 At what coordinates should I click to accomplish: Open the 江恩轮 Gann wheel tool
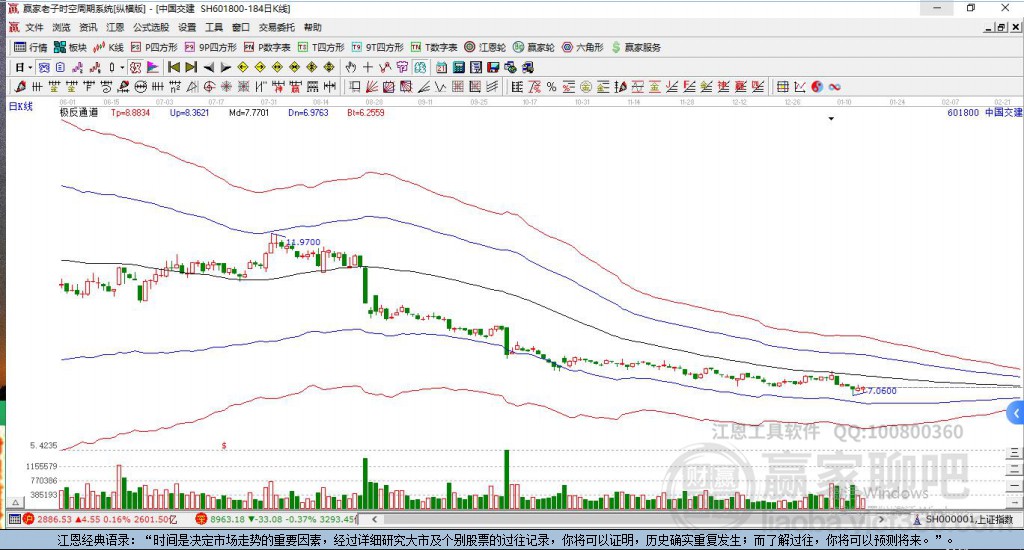point(485,48)
